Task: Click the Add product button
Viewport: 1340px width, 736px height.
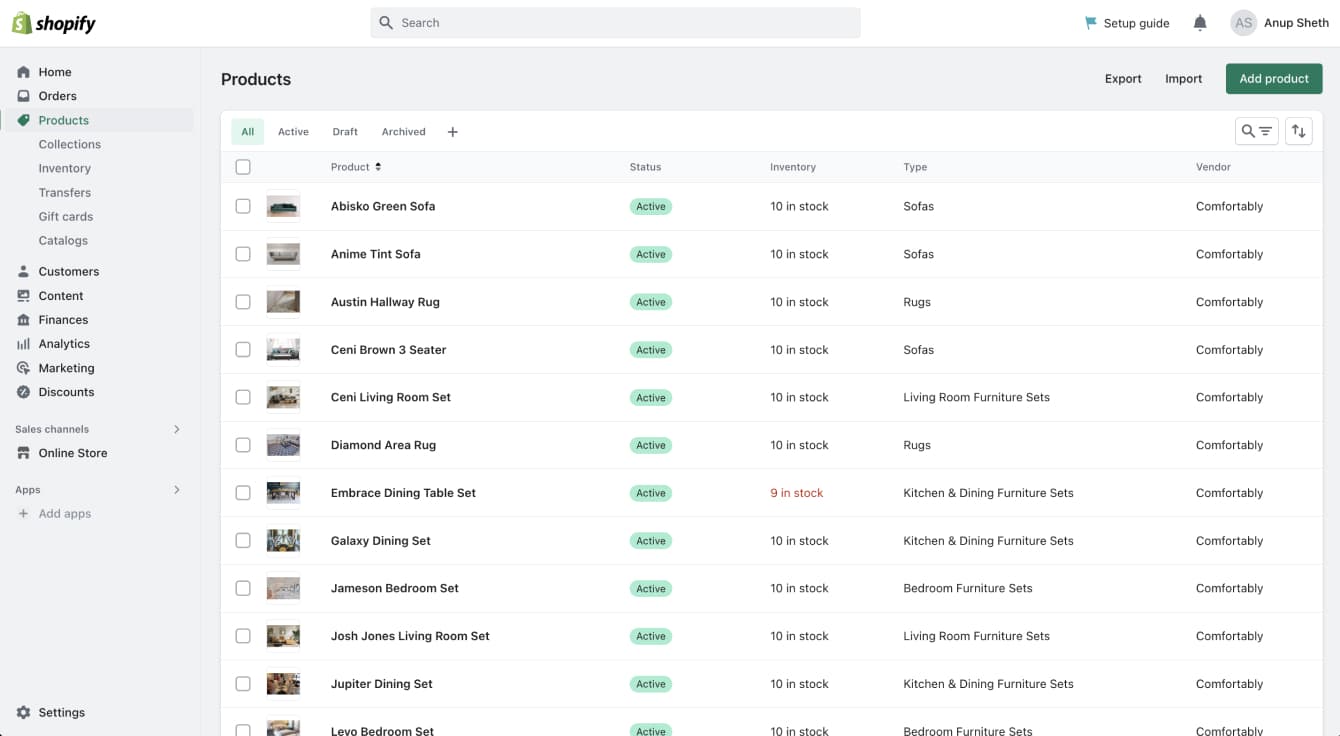Action: 1273,79
